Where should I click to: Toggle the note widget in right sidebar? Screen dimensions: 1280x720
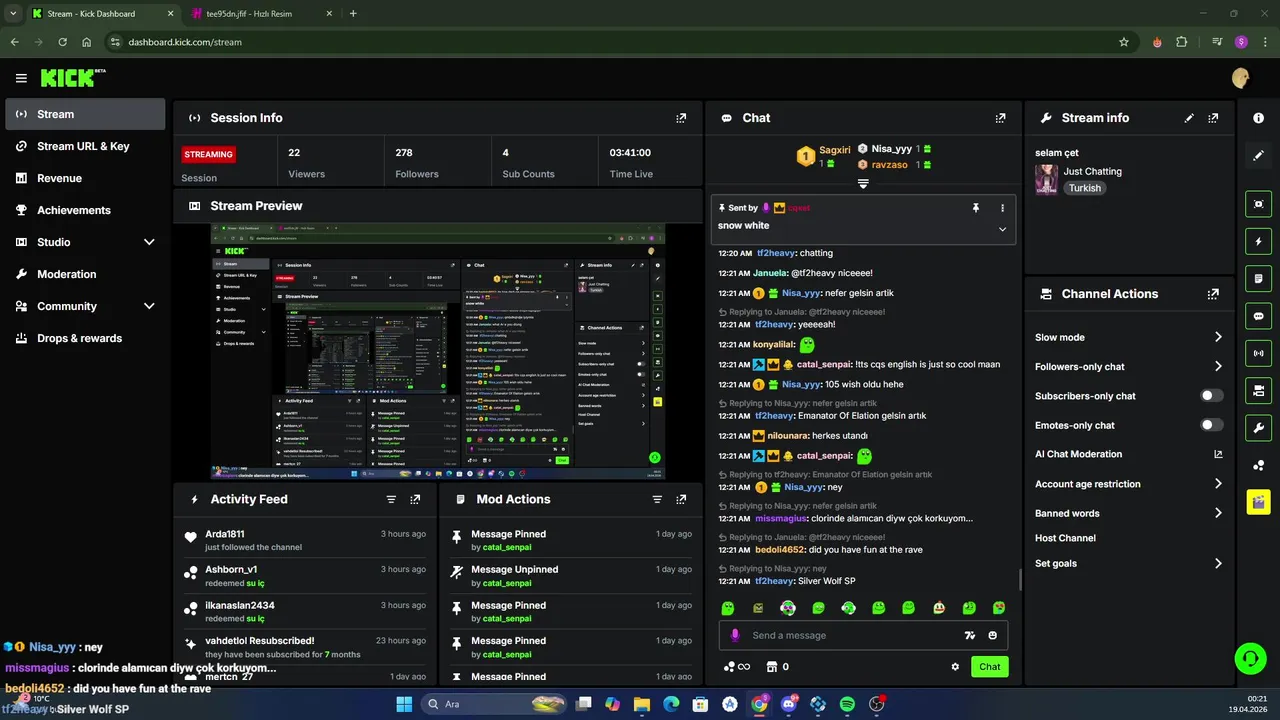1258,278
